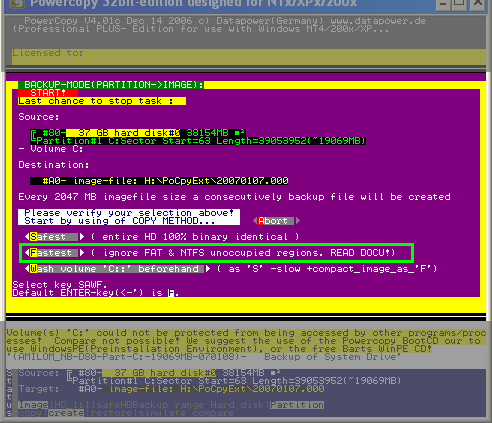Select Wash volume 'C::' beforehand option
The width and height of the screenshot is (492, 423).
pyautogui.click(x=117, y=269)
